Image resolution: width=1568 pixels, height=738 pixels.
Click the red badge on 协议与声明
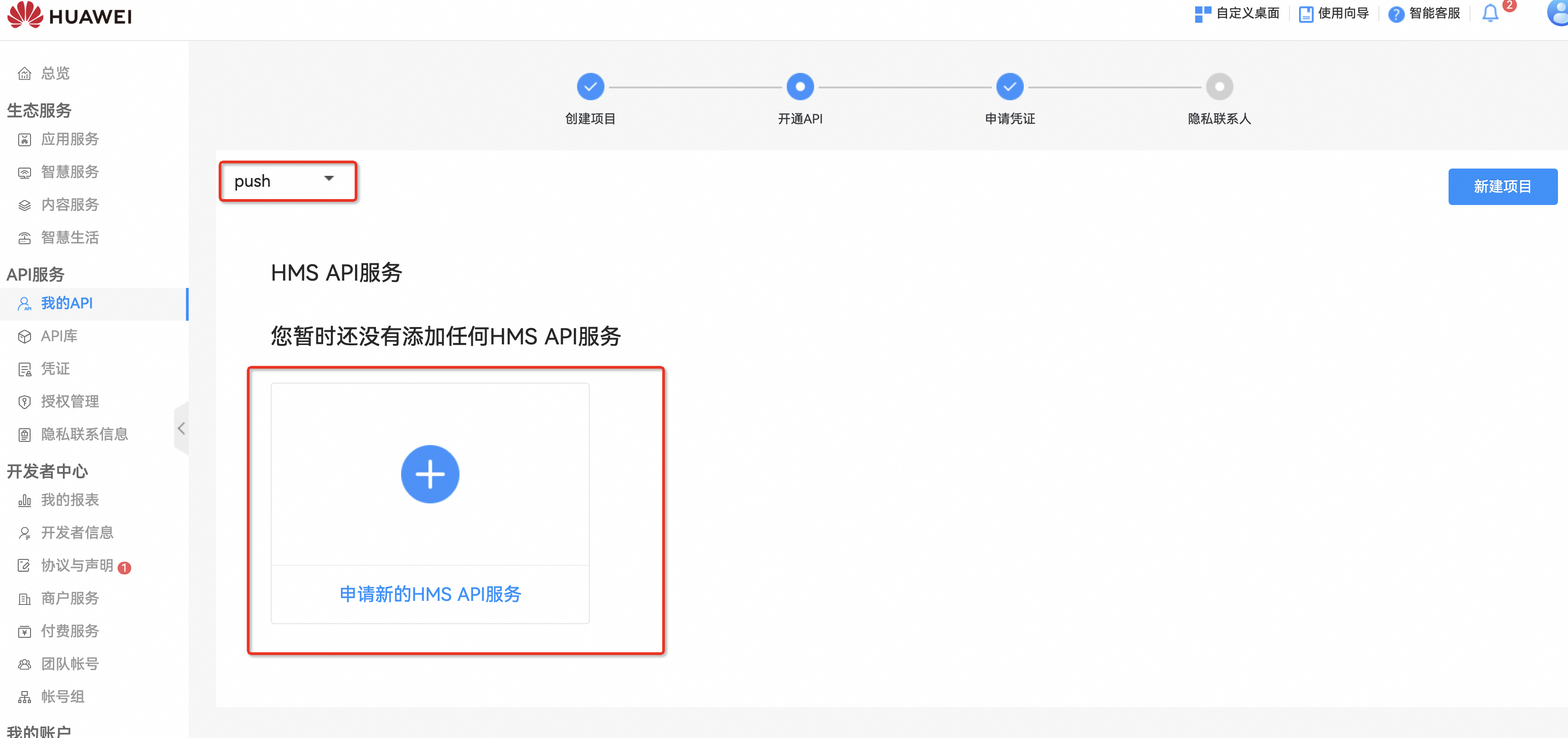(124, 568)
